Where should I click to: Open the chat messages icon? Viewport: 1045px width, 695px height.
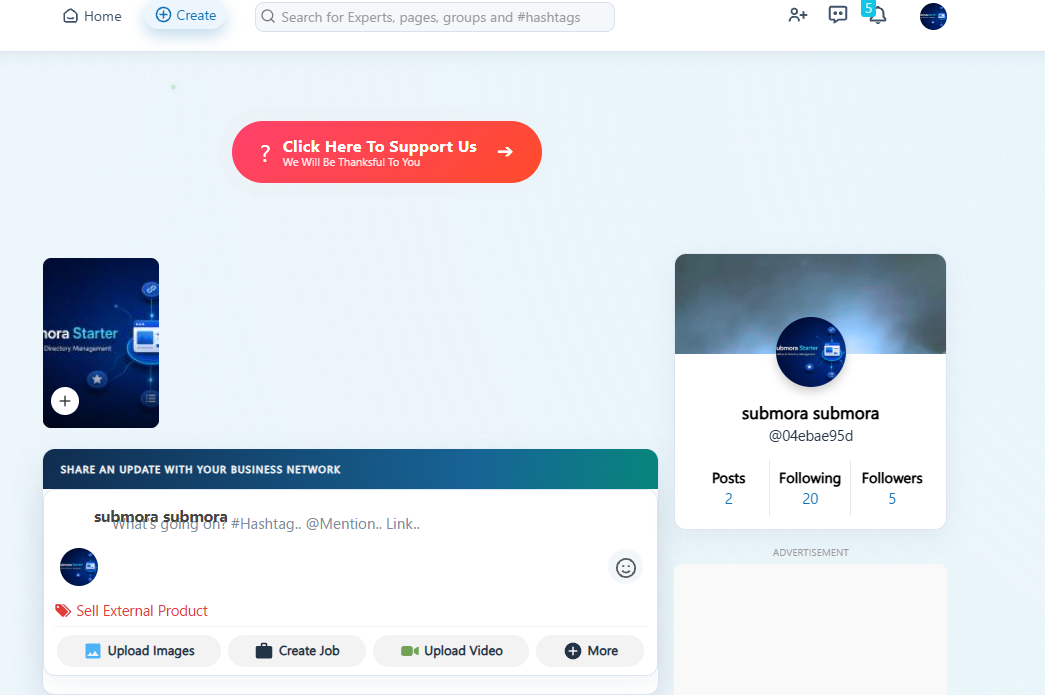click(x=838, y=15)
